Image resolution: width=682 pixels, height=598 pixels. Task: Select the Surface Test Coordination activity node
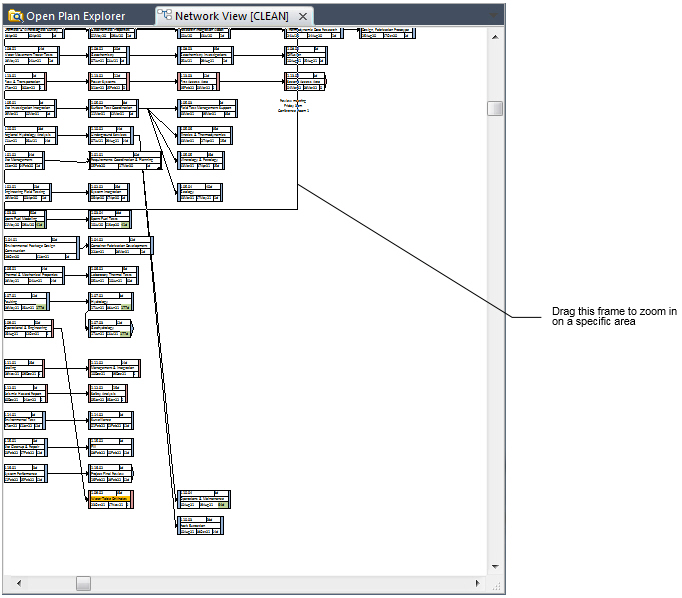point(110,108)
